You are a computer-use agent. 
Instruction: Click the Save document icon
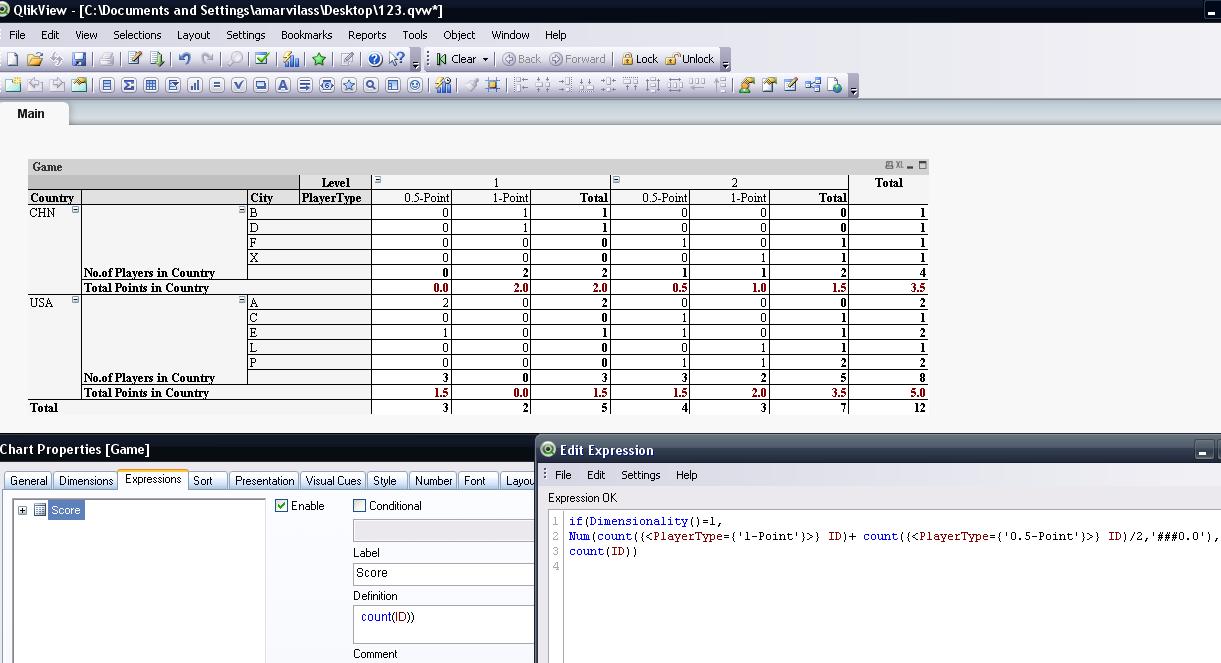click(79, 59)
